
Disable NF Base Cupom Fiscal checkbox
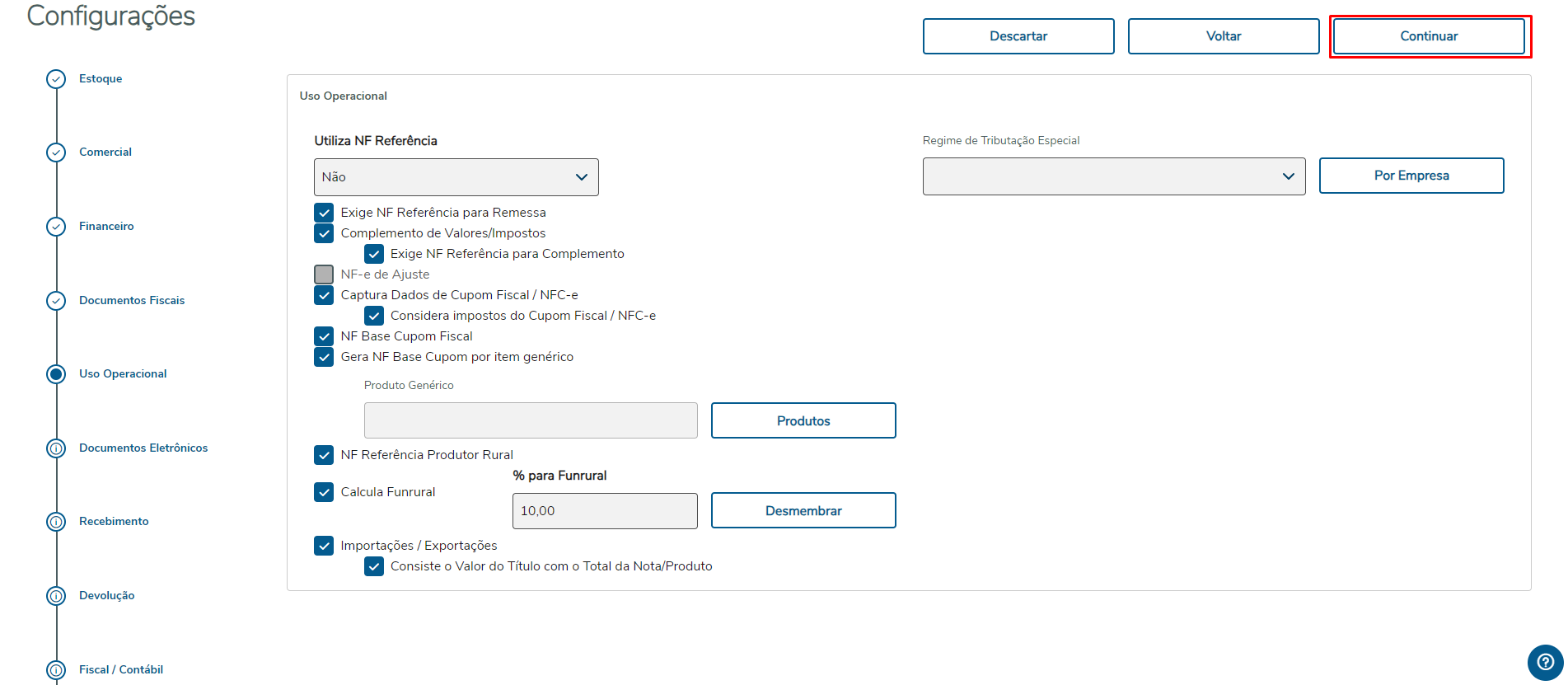coord(324,336)
